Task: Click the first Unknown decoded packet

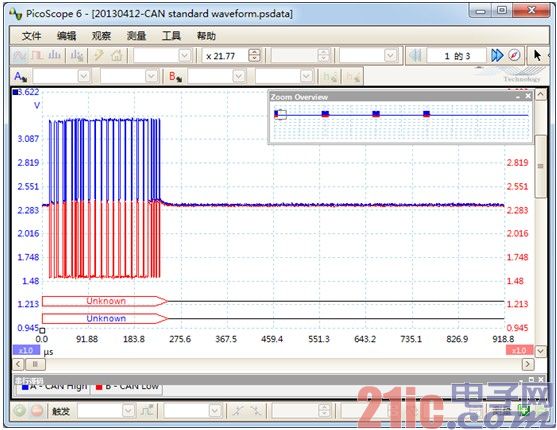Action: (105, 301)
